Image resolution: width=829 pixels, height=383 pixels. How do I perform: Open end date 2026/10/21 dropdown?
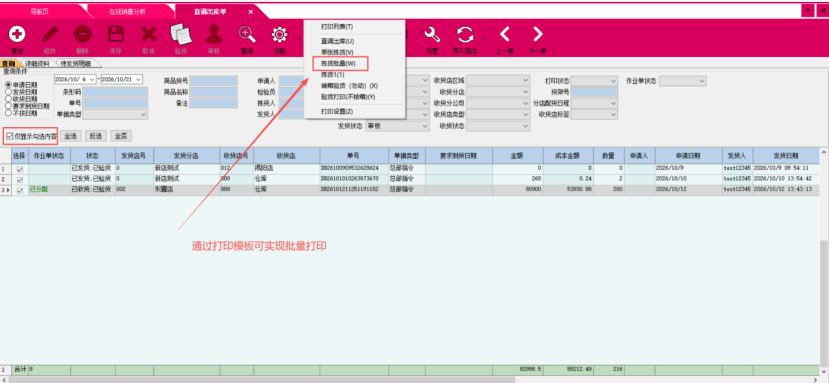click(139, 79)
